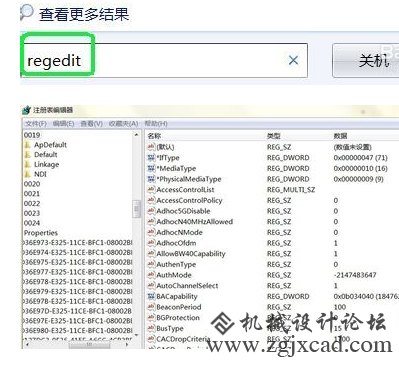The width and height of the screenshot is (399, 366).
Task: Open the 编辑(E) menu
Action: click(63, 124)
